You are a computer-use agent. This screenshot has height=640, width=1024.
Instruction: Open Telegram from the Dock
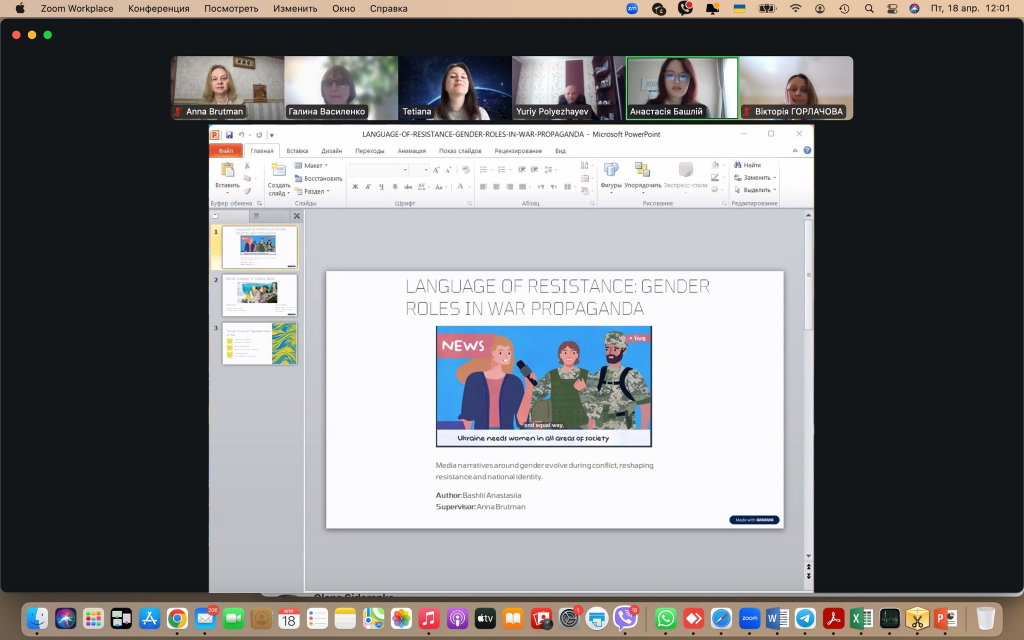[x=805, y=618]
